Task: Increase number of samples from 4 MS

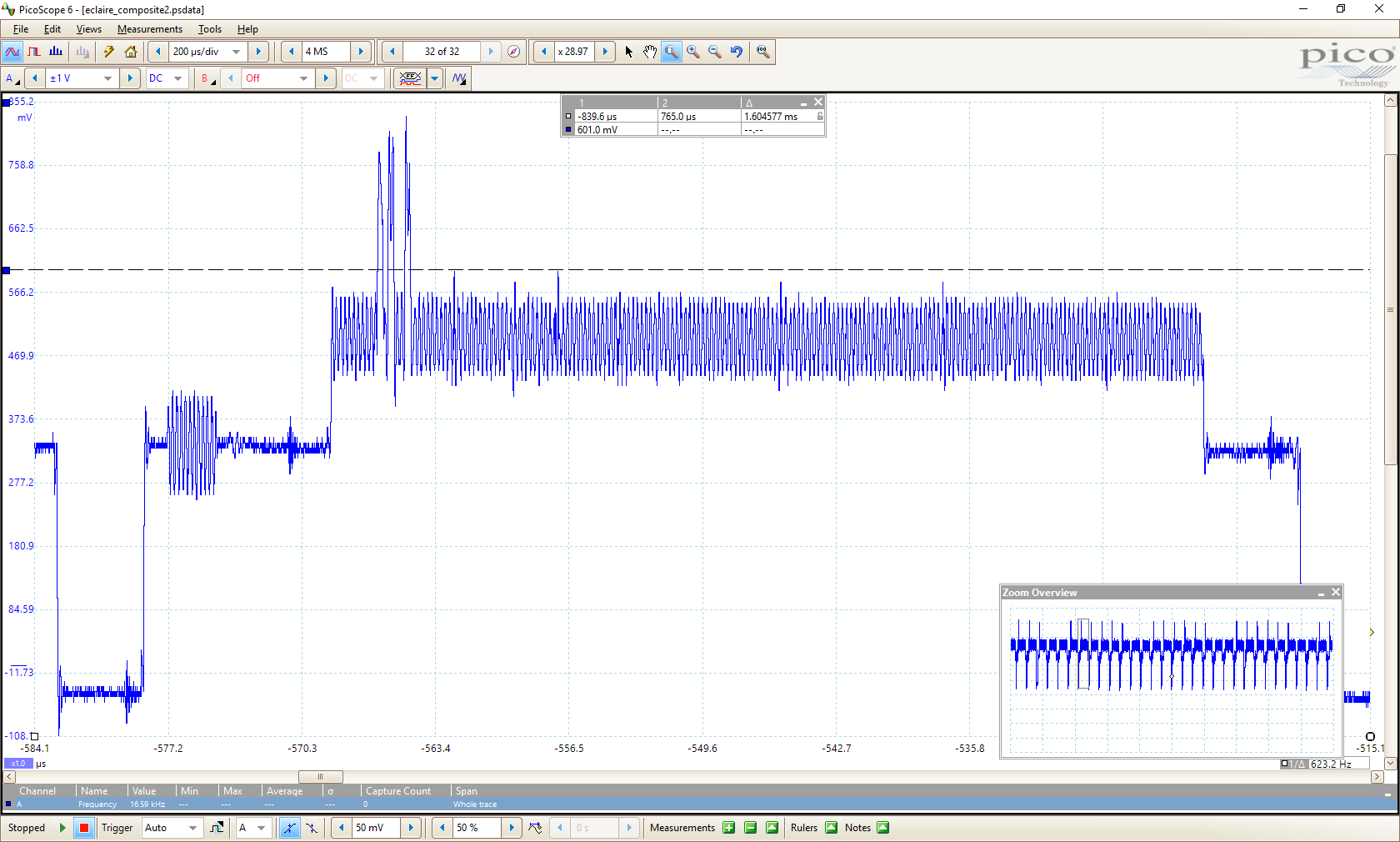Action: click(x=361, y=52)
